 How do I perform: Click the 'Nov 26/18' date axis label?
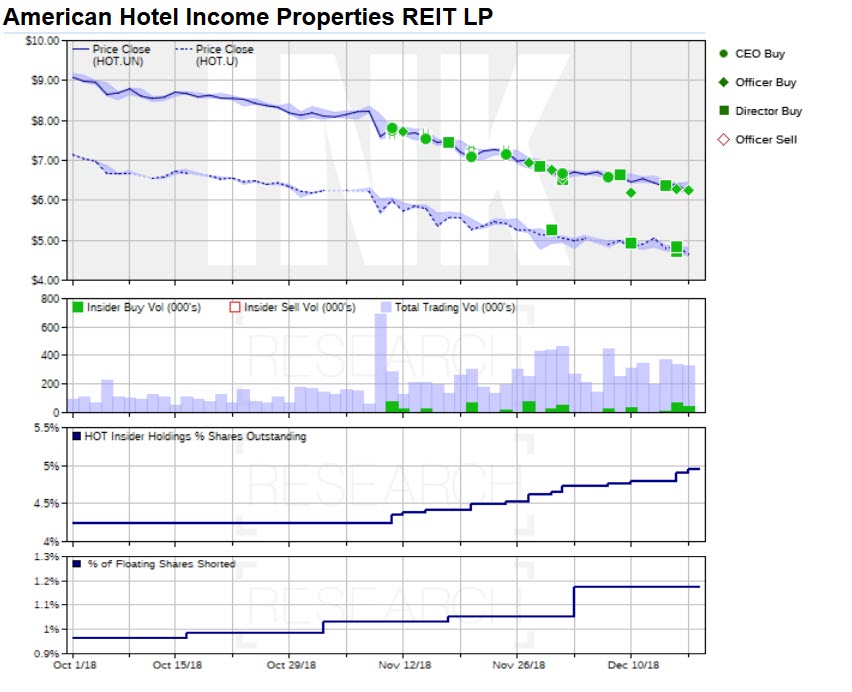pos(518,665)
